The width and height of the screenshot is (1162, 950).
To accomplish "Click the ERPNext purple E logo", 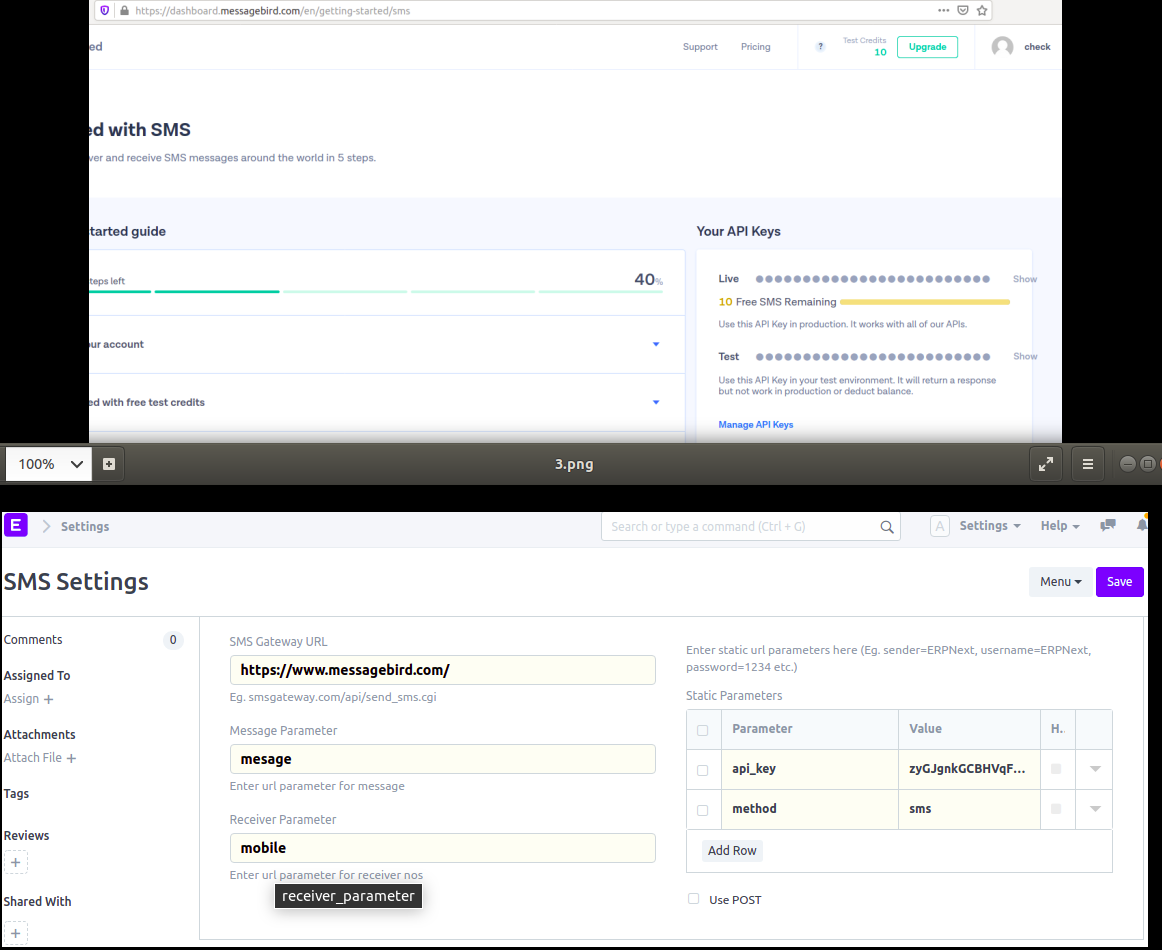I will tap(16, 525).
